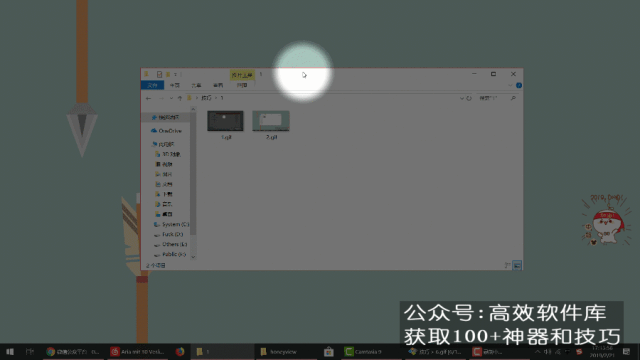Click the navigation pane scrollbar thumb
Screen dimensions: 640x360
(x=193, y=173)
